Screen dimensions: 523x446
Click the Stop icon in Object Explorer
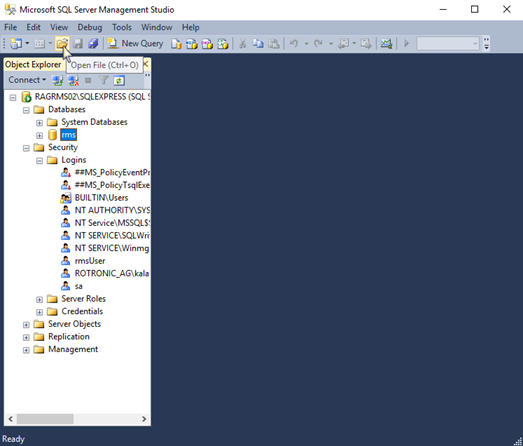[x=88, y=80]
